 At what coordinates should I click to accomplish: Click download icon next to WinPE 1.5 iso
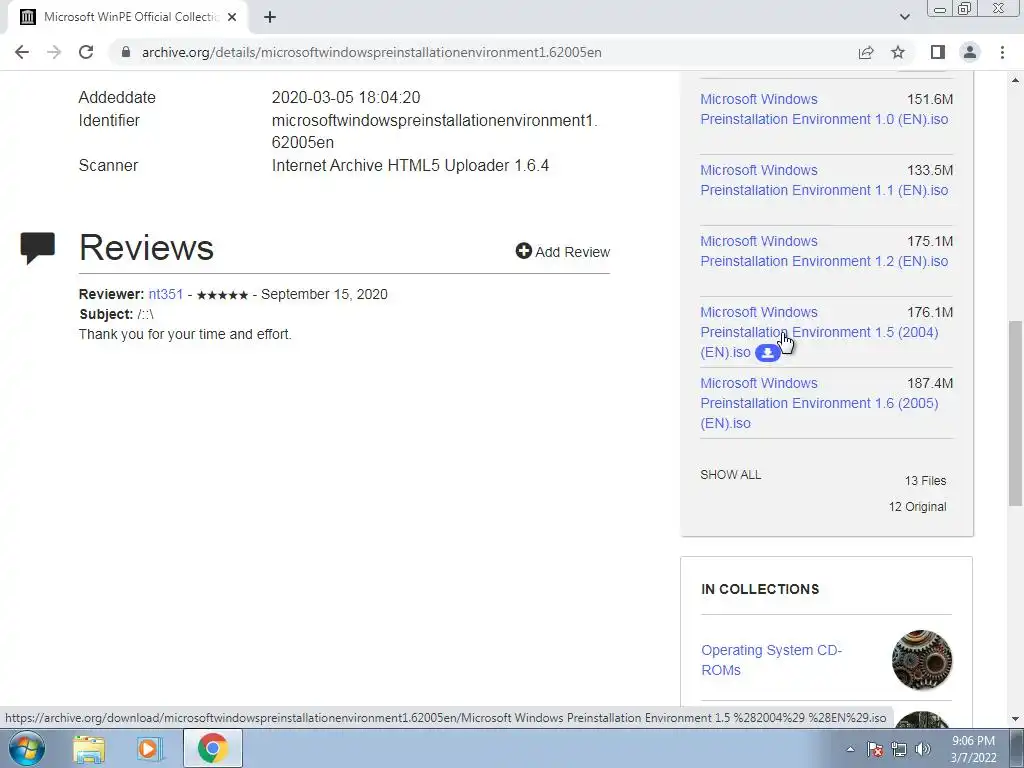767,353
